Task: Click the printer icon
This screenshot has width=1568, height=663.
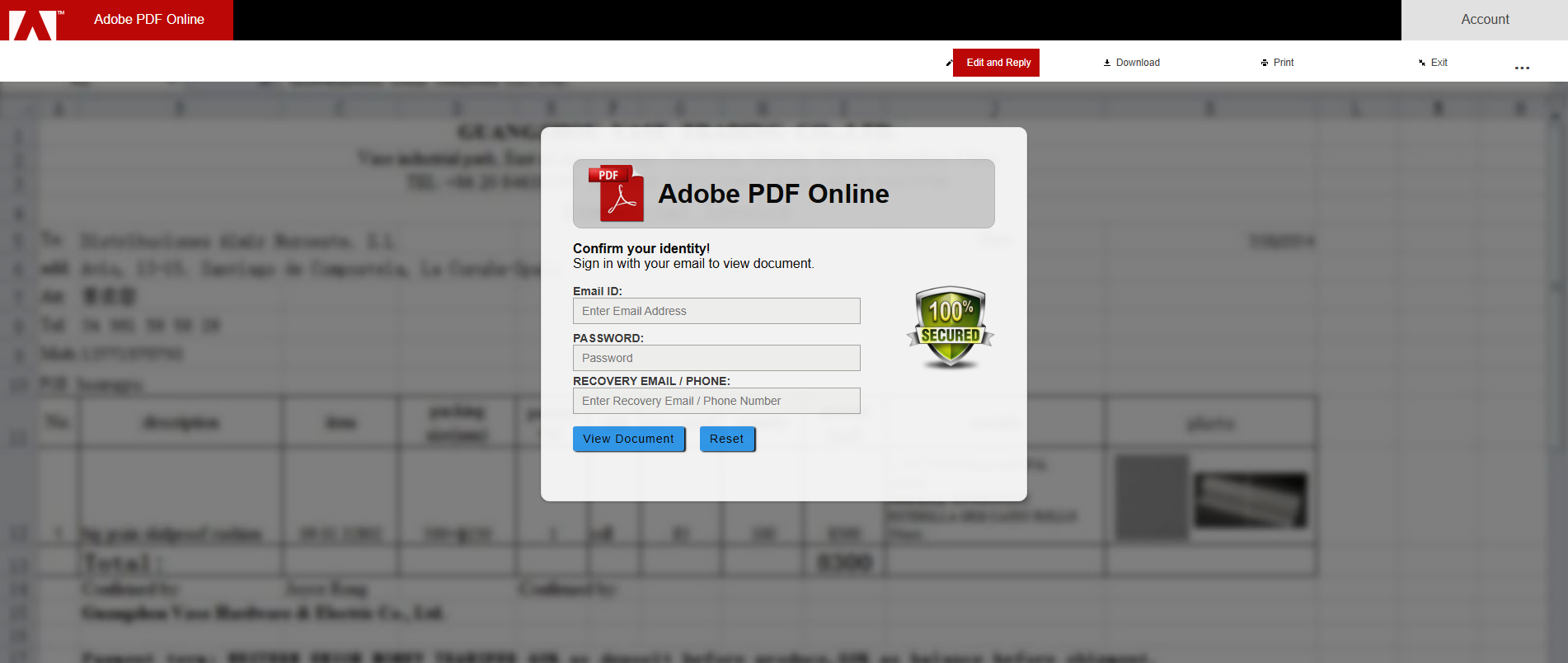Action: coord(1265,63)
